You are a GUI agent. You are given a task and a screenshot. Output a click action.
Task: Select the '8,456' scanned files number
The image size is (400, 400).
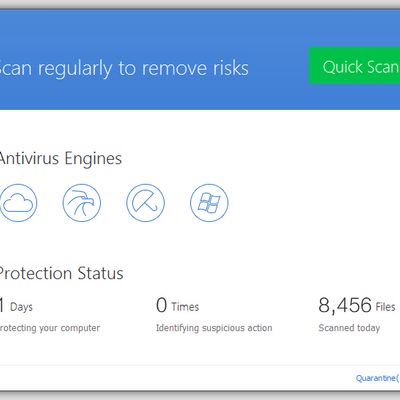click(345, 305)
